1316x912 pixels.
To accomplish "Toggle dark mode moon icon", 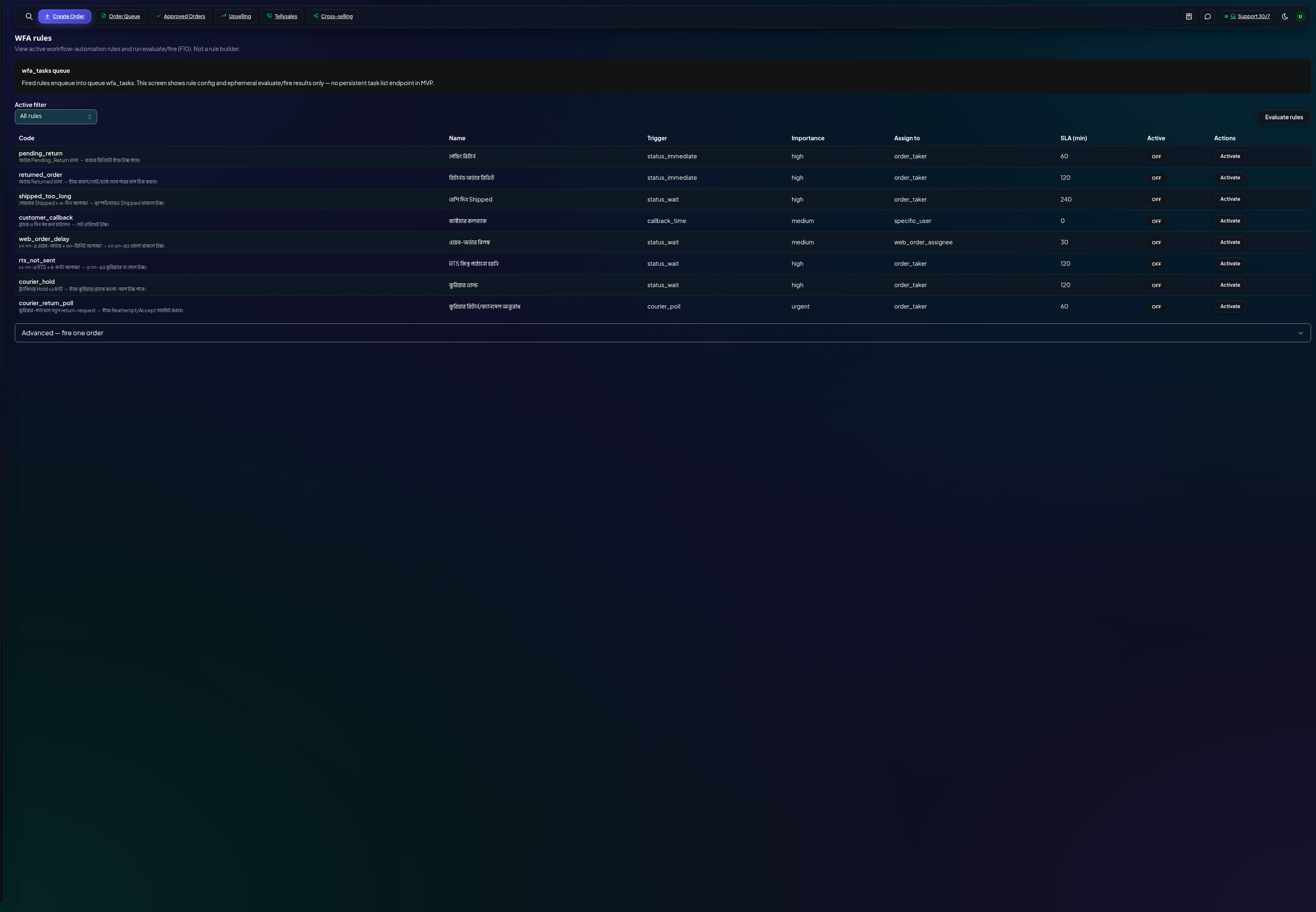I will (1285, 16).
